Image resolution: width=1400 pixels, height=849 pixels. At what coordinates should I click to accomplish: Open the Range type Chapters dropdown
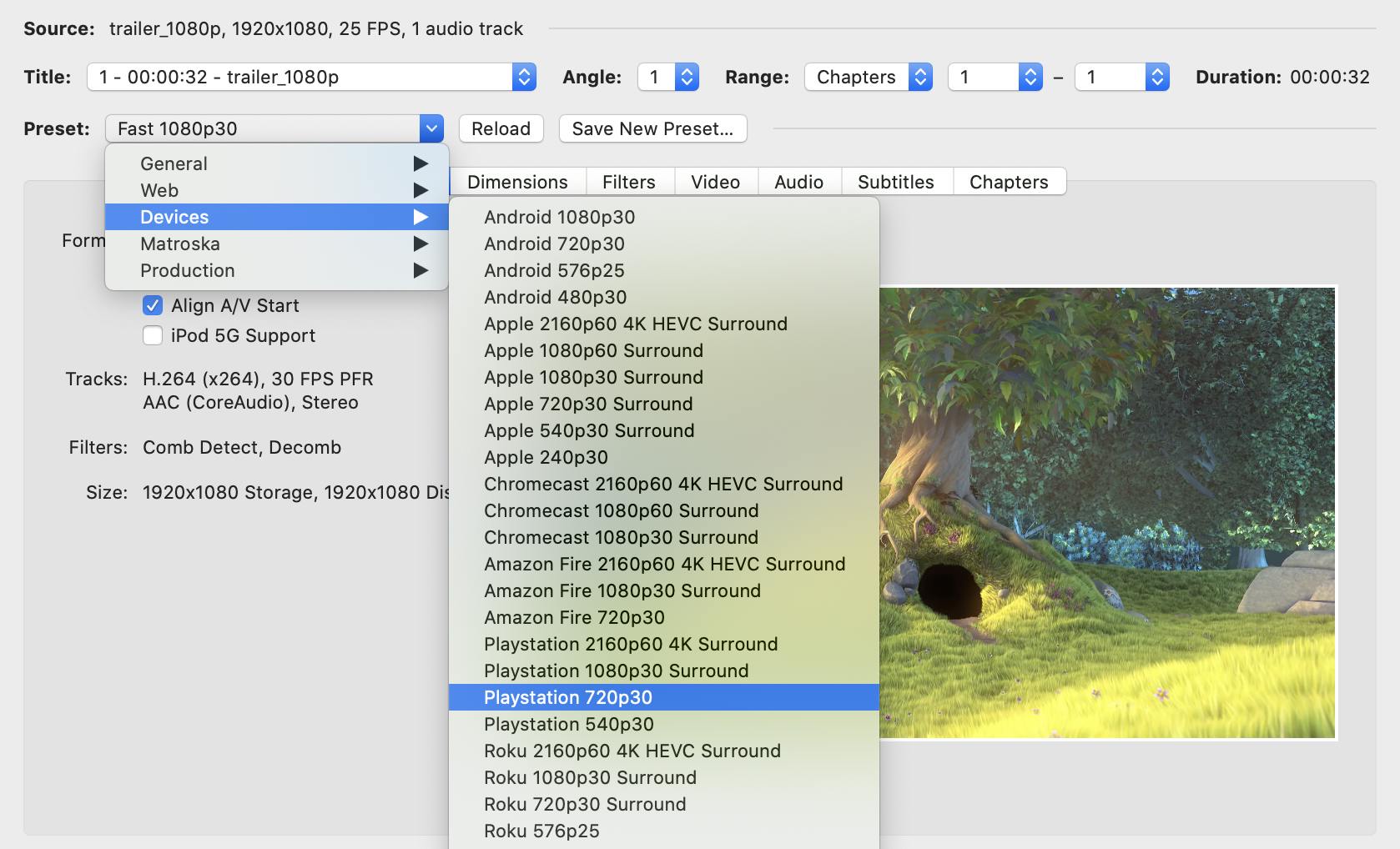pyautogui.click(x=869, y=77)
